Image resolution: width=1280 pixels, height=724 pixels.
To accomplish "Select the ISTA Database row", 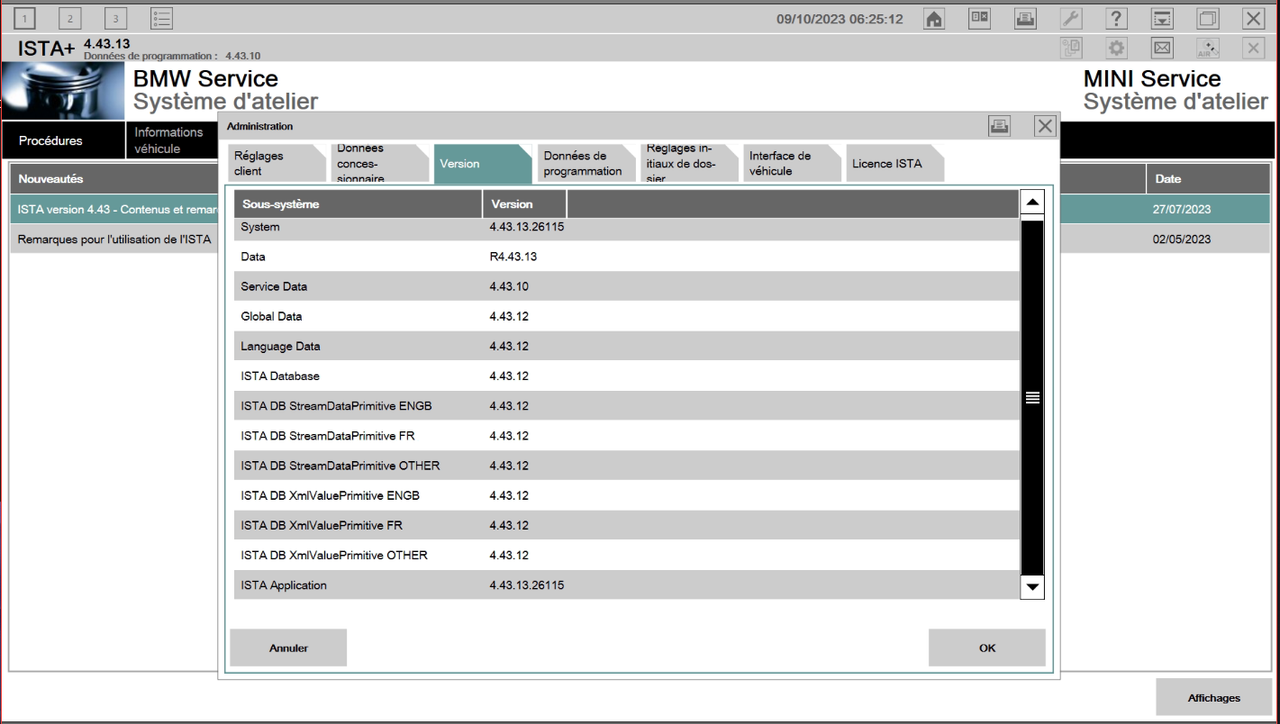I will coord(627,376).
